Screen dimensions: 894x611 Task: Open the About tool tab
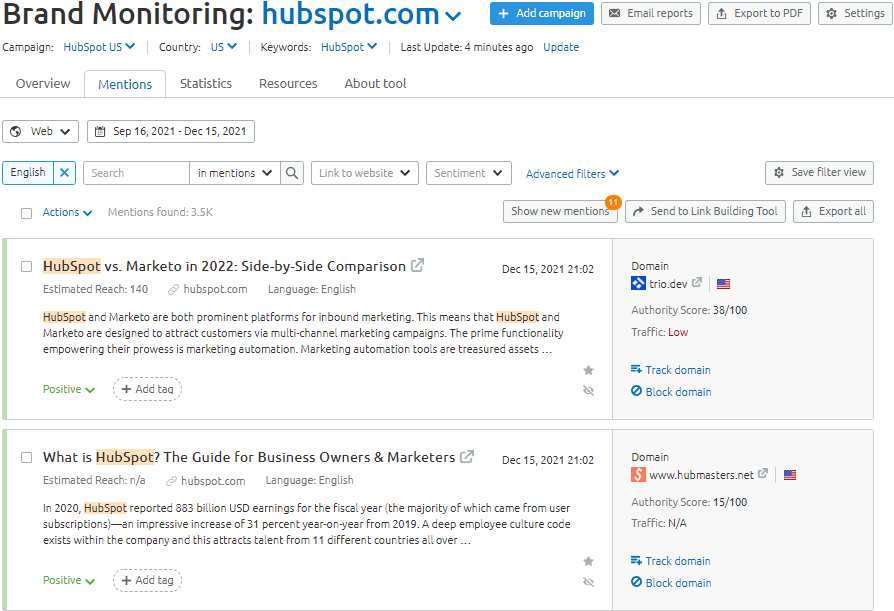point(375,84)
